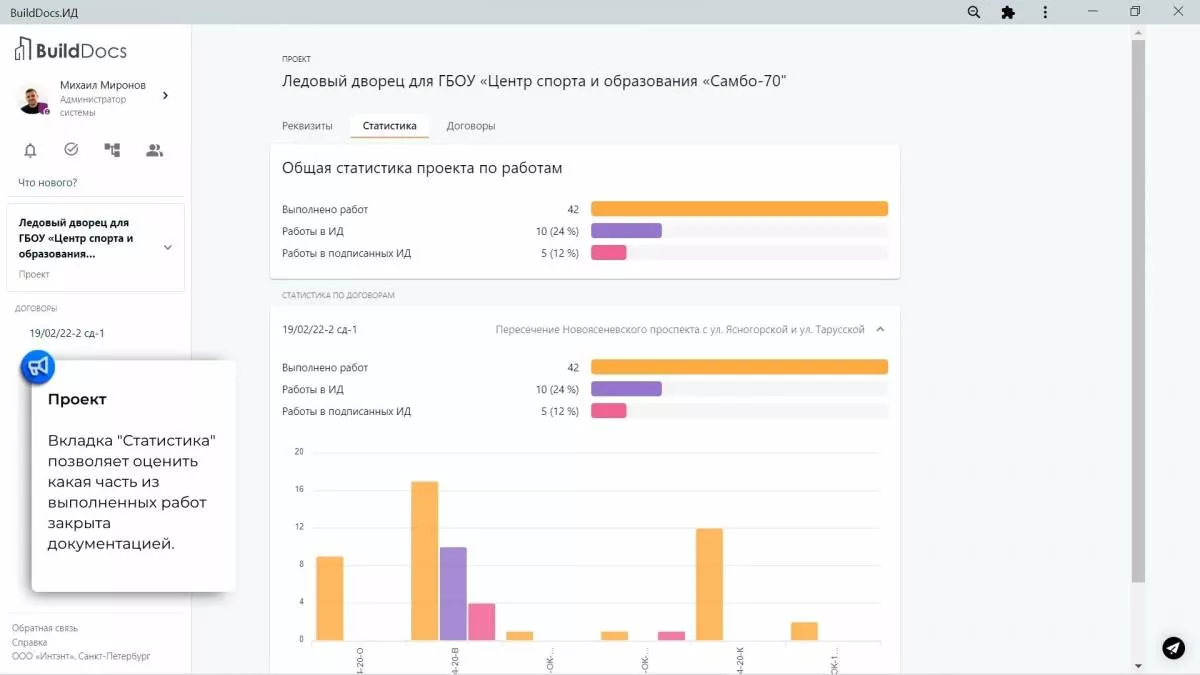Collapse the 19/02/22-2 сд-1 contract statistics
The width and height of the screenshot is (1200, 675).
pyautogui.click(x=880, y=329)
